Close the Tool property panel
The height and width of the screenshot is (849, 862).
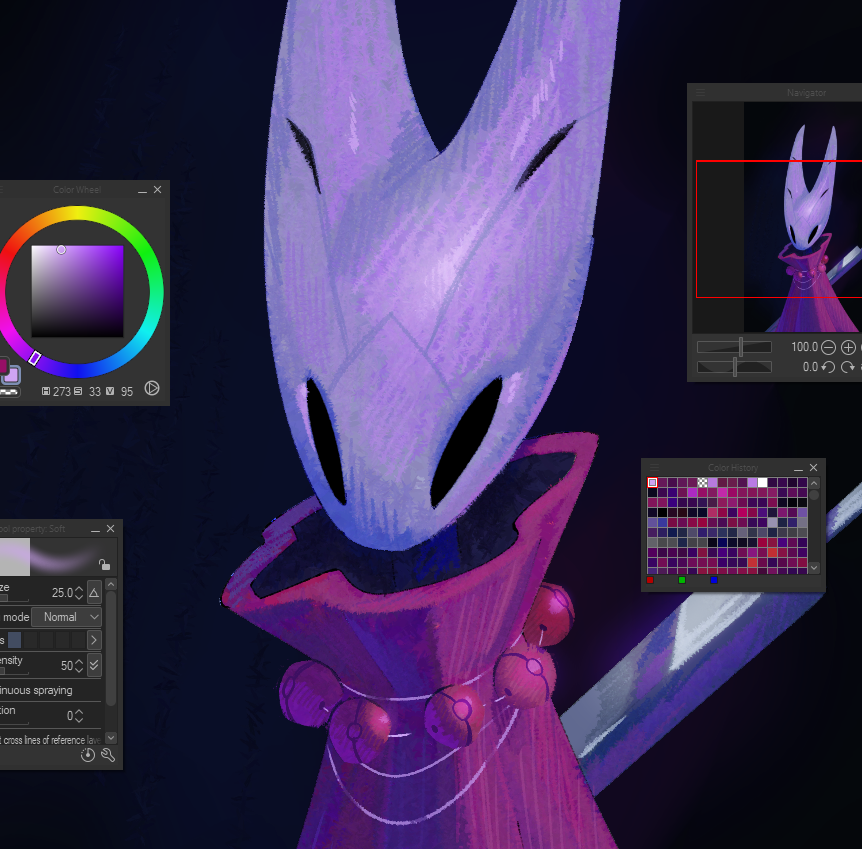tap(110, 528)
